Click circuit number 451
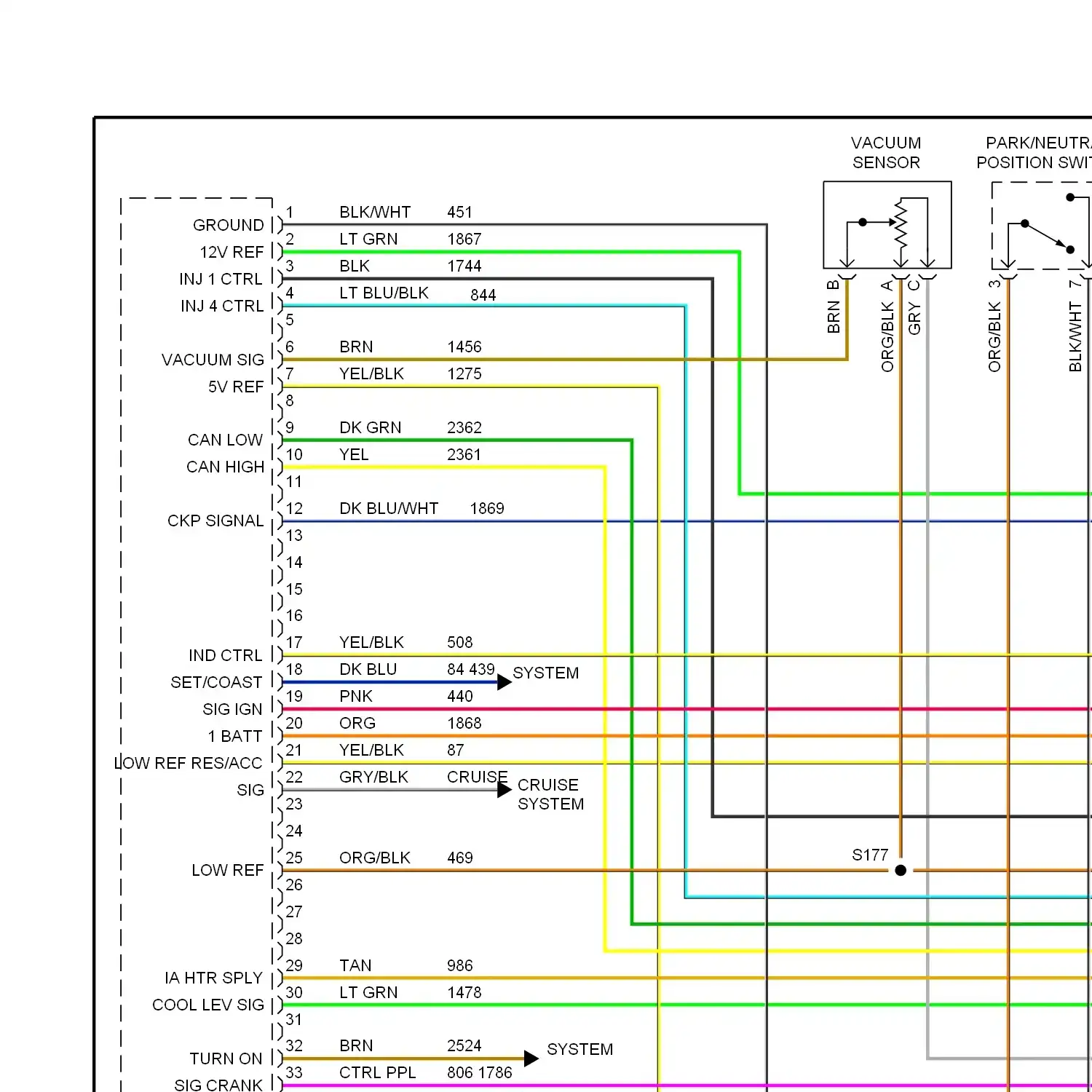 coord(459,212)
